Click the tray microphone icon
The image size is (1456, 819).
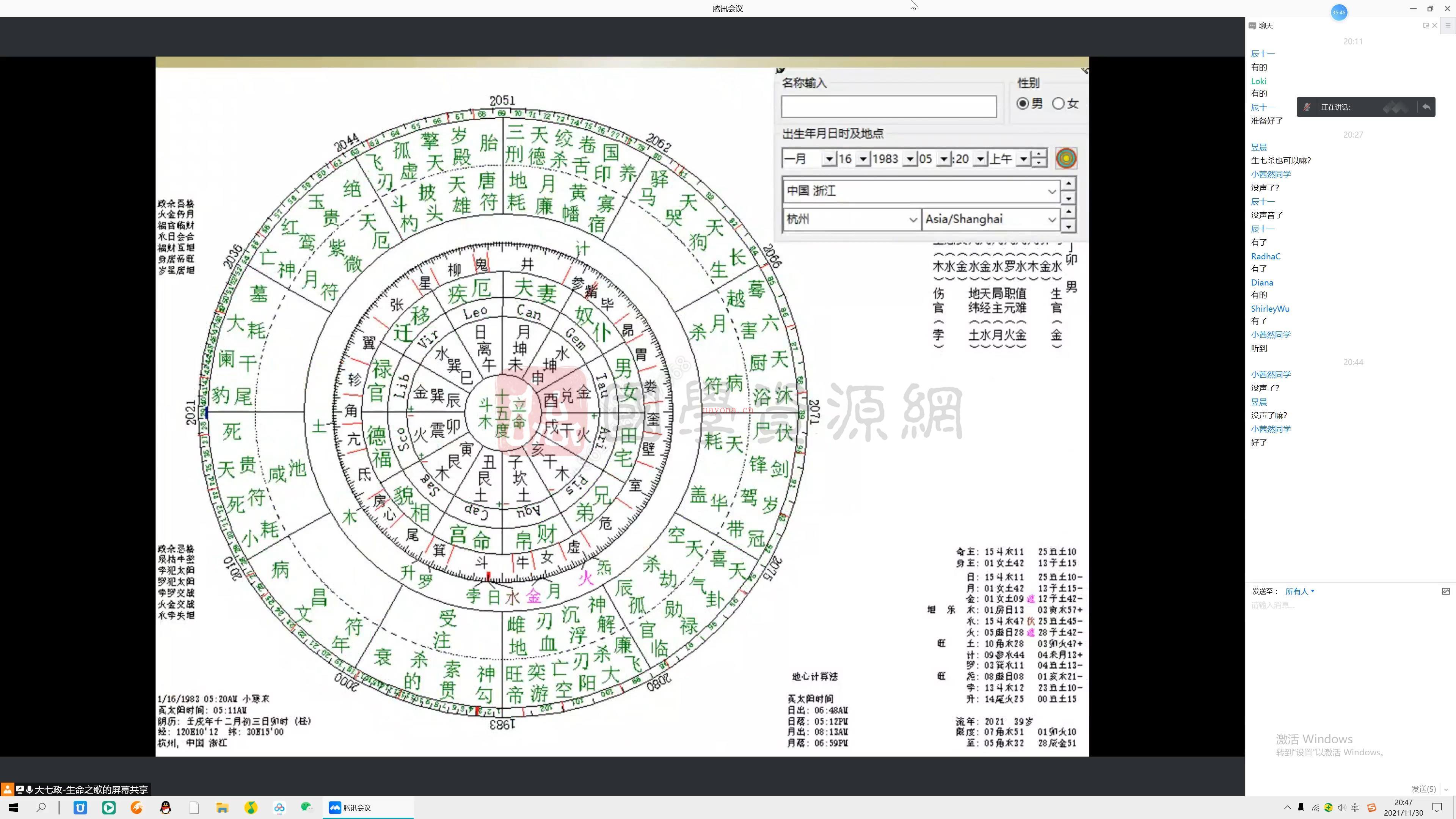click(x=1301, y=808)
